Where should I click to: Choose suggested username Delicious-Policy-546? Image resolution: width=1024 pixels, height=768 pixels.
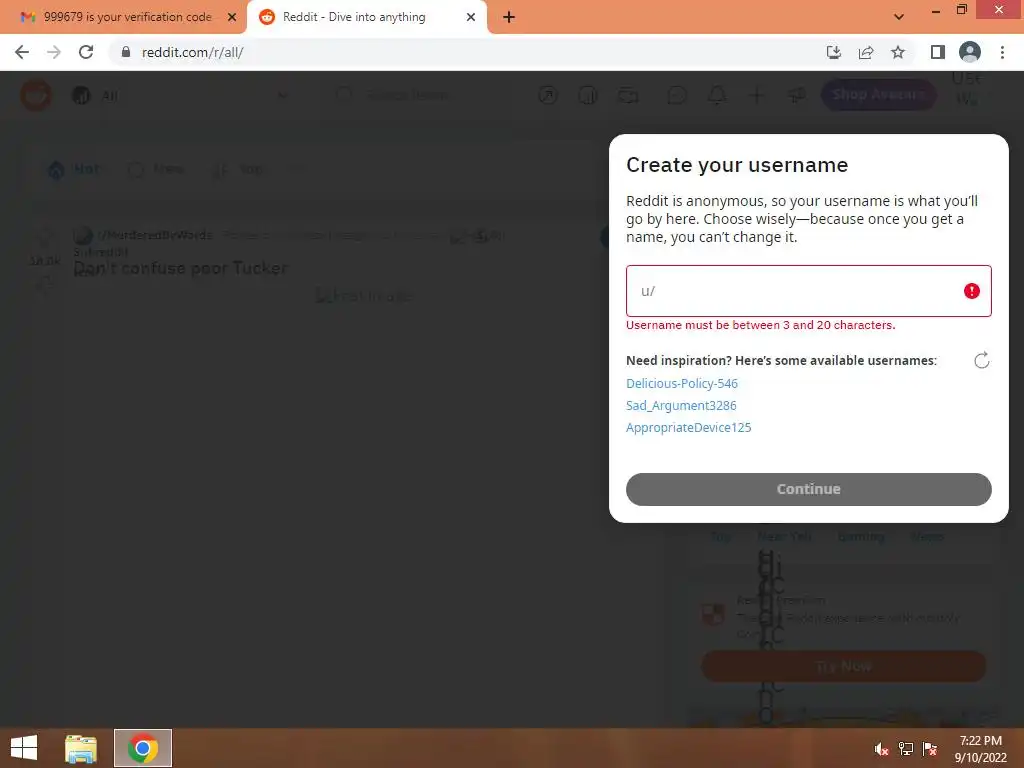click(x=682, y=383)
